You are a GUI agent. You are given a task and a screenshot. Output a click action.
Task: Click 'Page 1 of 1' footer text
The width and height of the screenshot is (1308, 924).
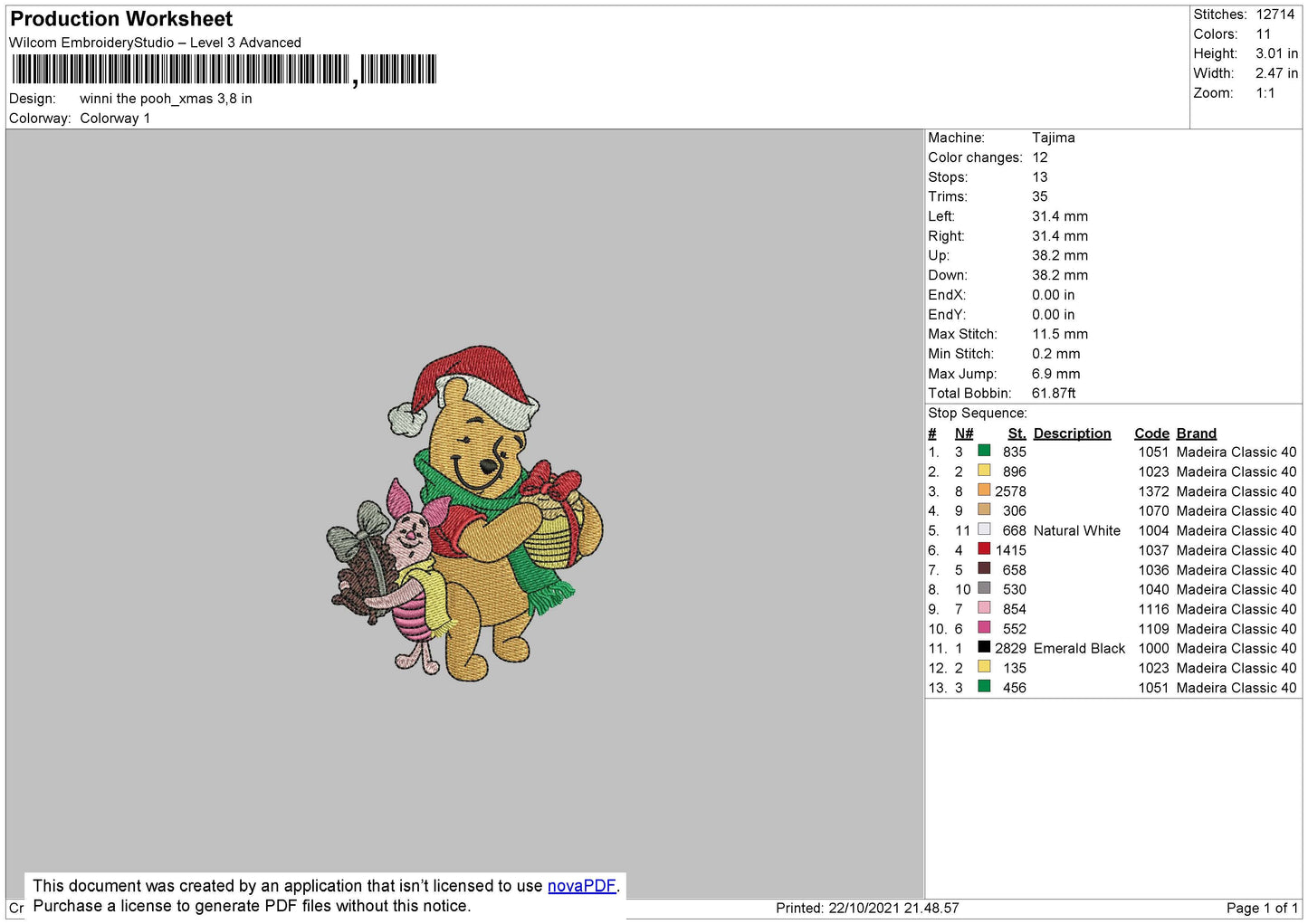(1263, 908)
